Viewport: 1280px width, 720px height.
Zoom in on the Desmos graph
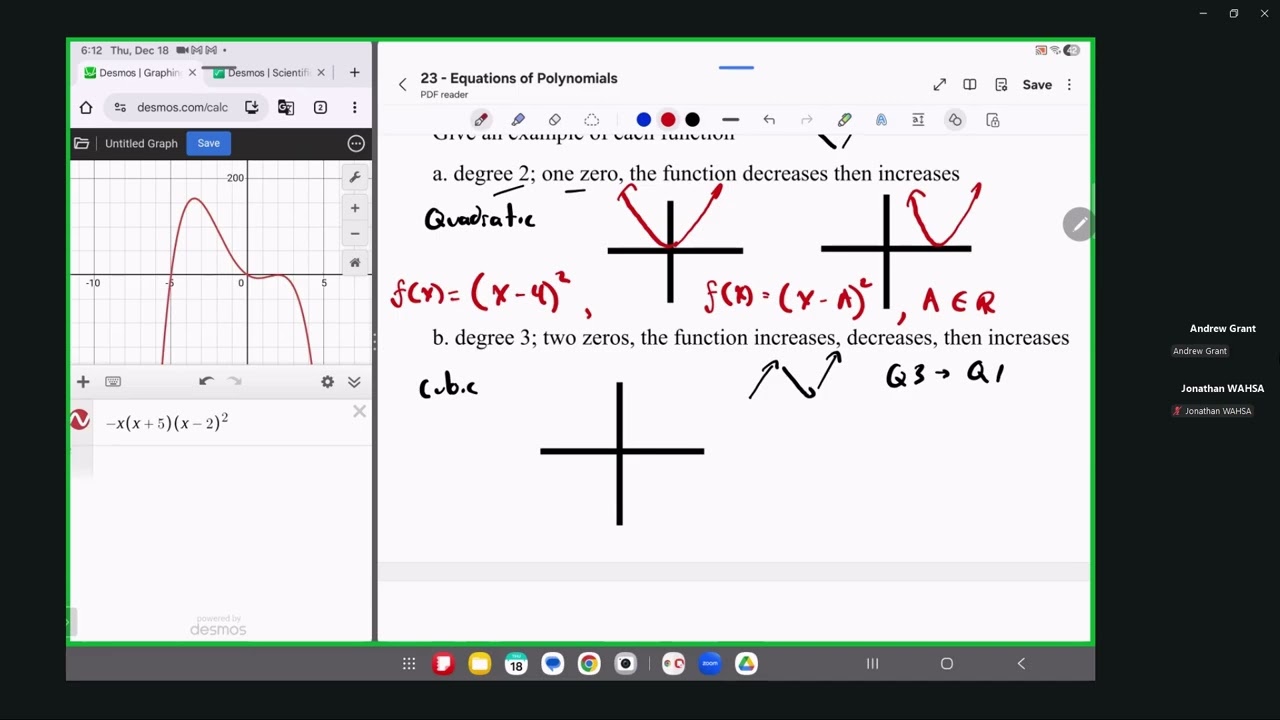coord(355,208)
